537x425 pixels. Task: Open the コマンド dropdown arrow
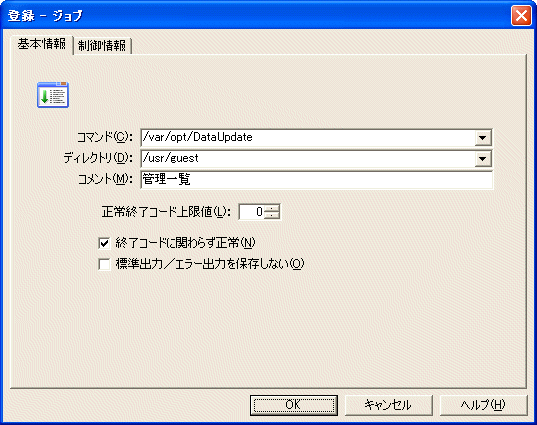click(x=483, y=138)
